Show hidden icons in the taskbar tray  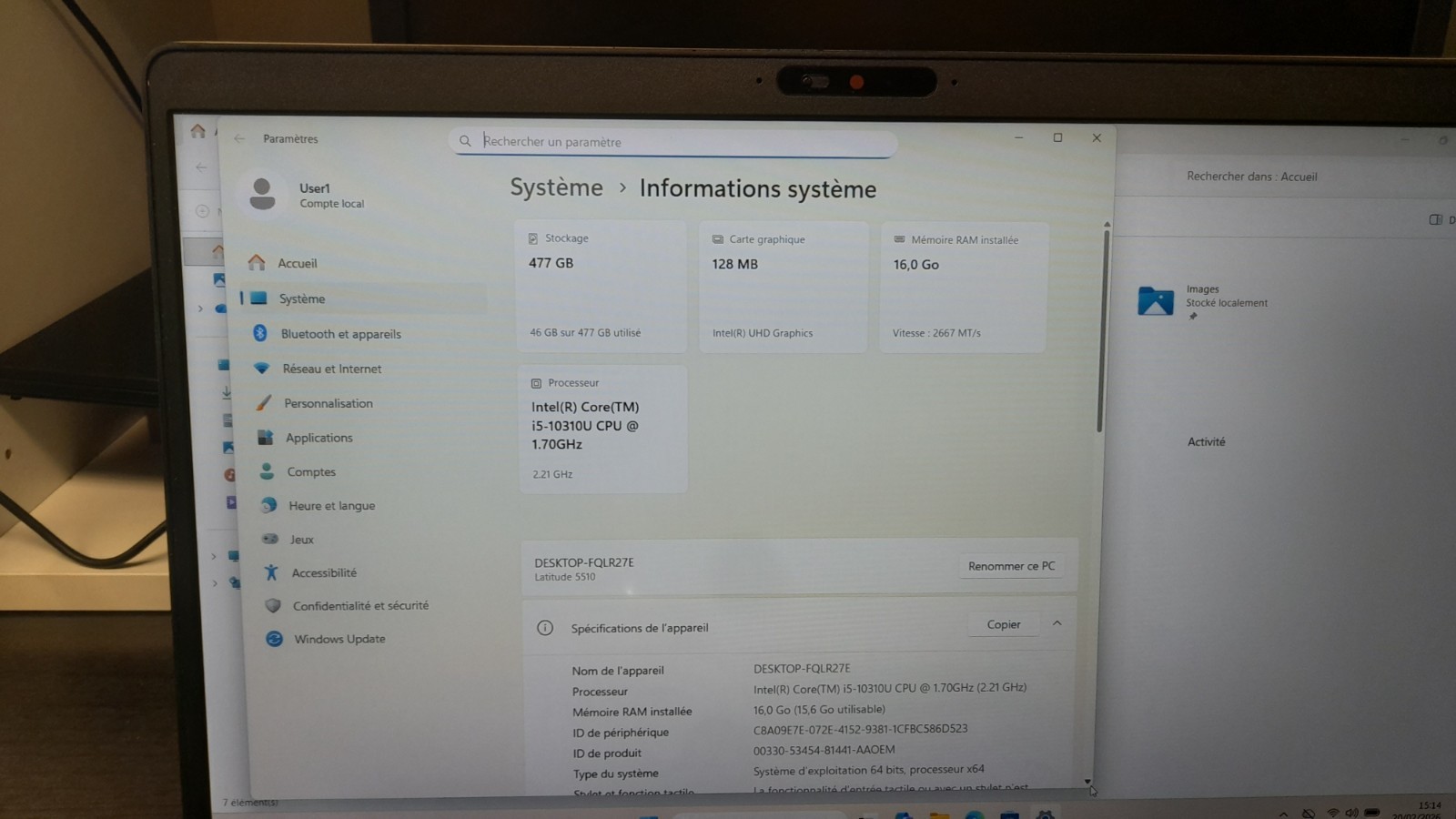coord(1283,814)
